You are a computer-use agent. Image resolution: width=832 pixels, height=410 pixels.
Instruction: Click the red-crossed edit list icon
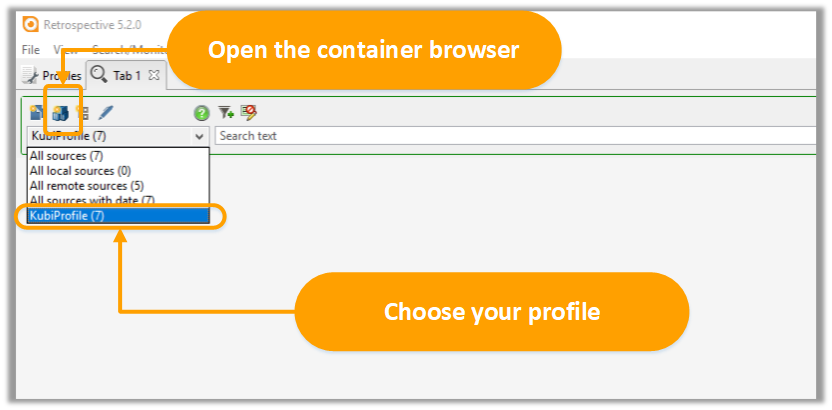pos(248,112)
